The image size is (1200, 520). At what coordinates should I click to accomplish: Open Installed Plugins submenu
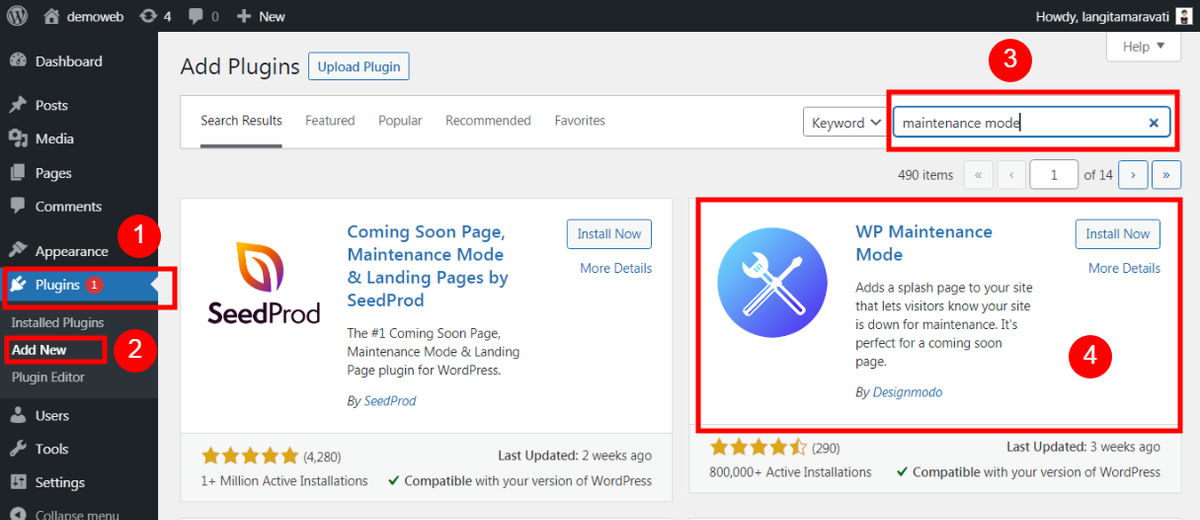tap(58, 323)
